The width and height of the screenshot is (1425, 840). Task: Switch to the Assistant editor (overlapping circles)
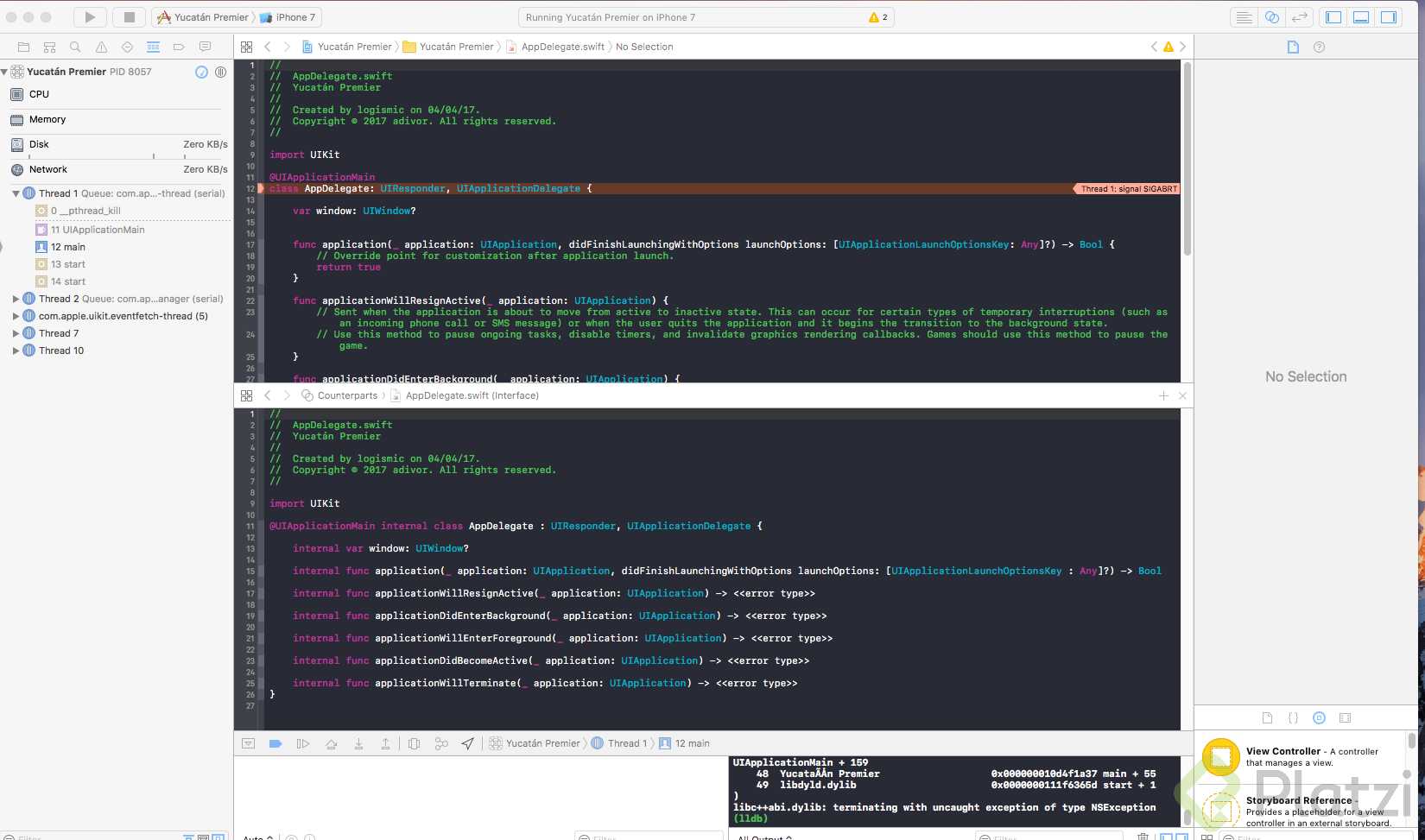[x=1271, y=17]
